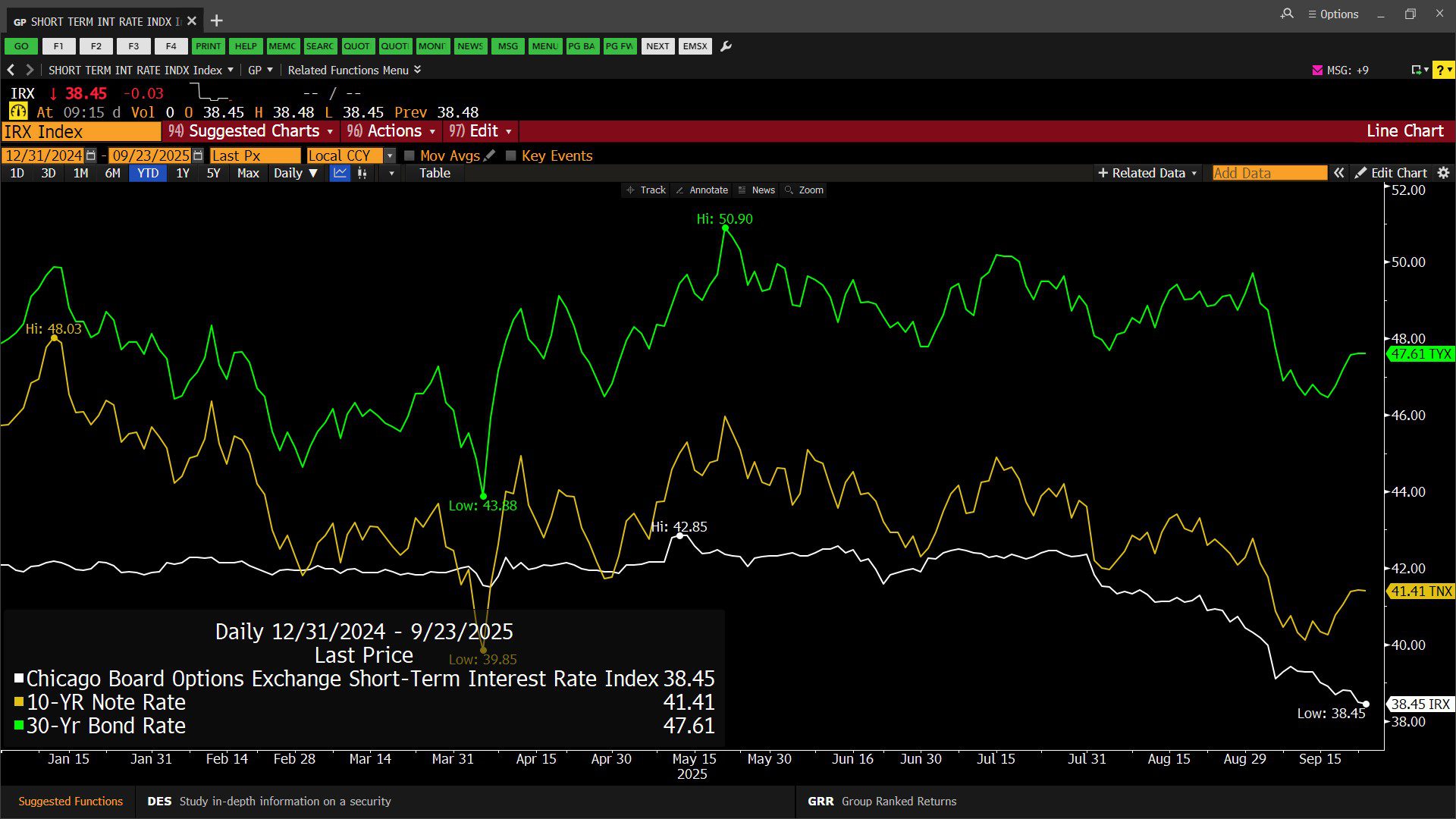Viewport: 1456px width, 819px height.
Task: Click the pink MSG envelope icon
Action: coord(1317,70)
